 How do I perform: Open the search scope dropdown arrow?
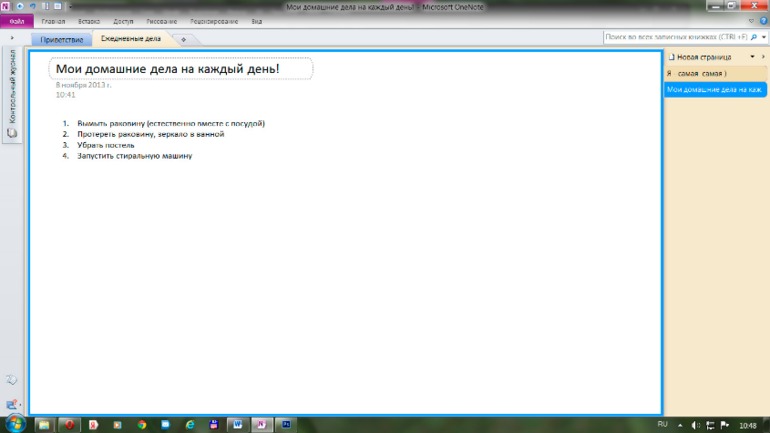pos(763,37)
